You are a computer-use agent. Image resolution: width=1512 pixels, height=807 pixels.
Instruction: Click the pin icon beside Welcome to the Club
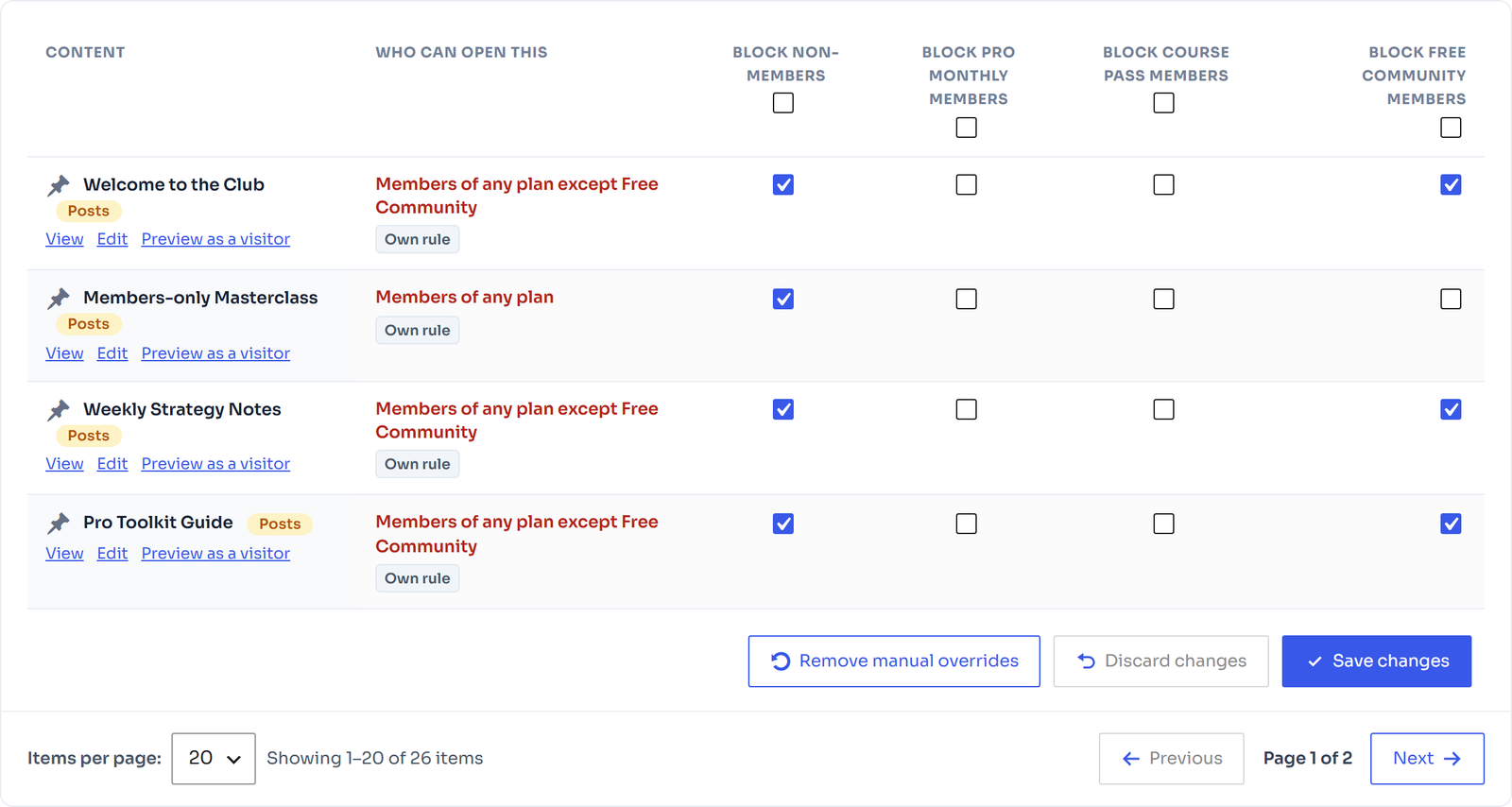(59, 185)
